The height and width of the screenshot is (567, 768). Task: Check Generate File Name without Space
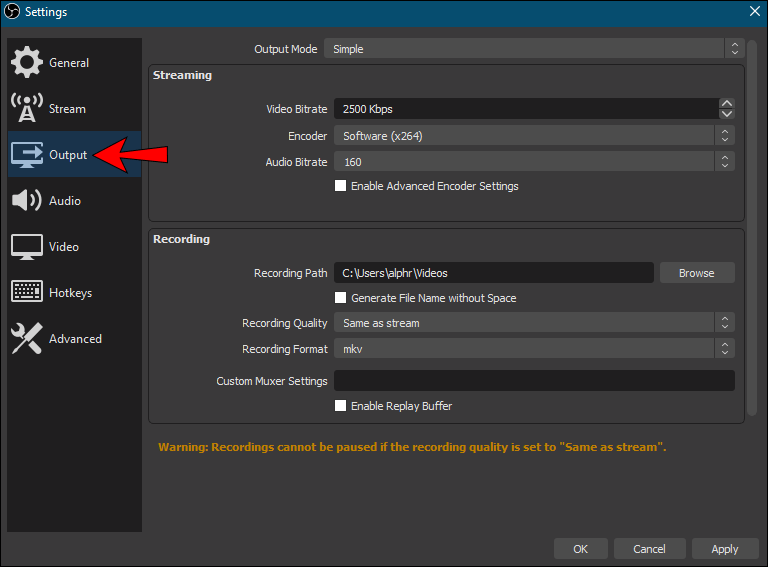coord(341,298)
